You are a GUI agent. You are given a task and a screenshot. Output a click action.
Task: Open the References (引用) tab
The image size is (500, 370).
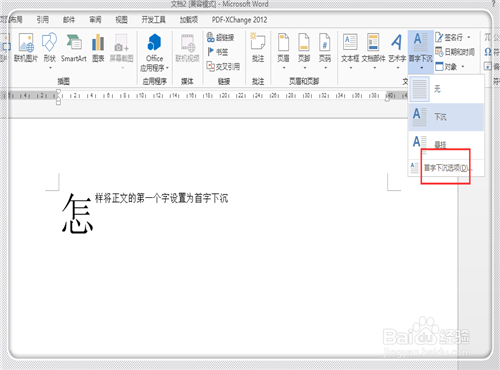click(x=43, y=20)
